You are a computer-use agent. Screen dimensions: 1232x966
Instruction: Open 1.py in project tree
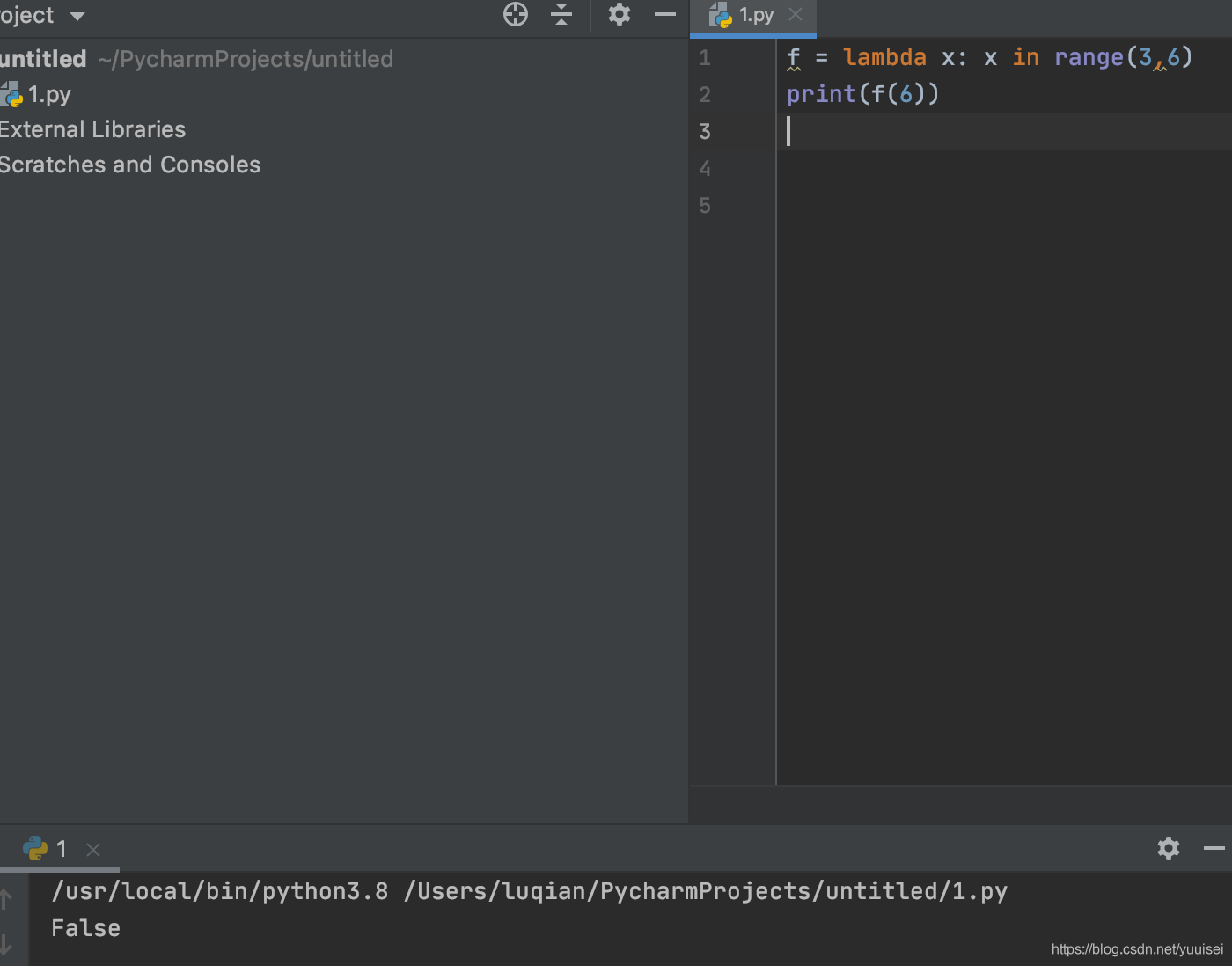pos(49,94)
